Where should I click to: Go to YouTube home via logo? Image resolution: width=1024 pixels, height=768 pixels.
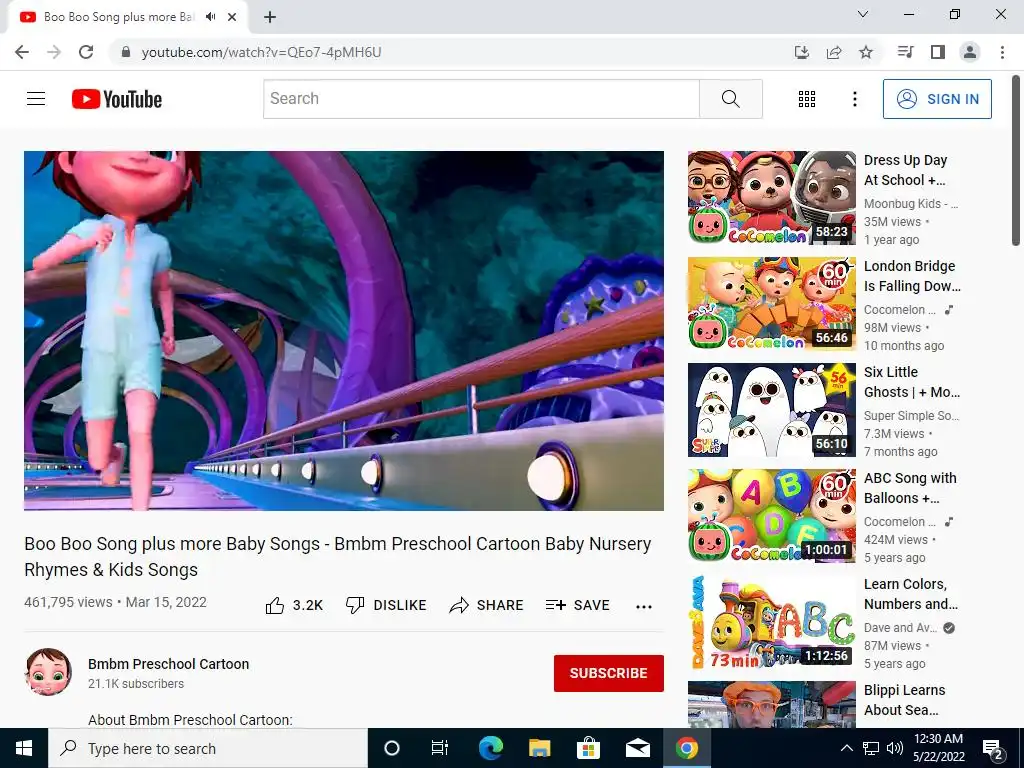tap(117, 99)
